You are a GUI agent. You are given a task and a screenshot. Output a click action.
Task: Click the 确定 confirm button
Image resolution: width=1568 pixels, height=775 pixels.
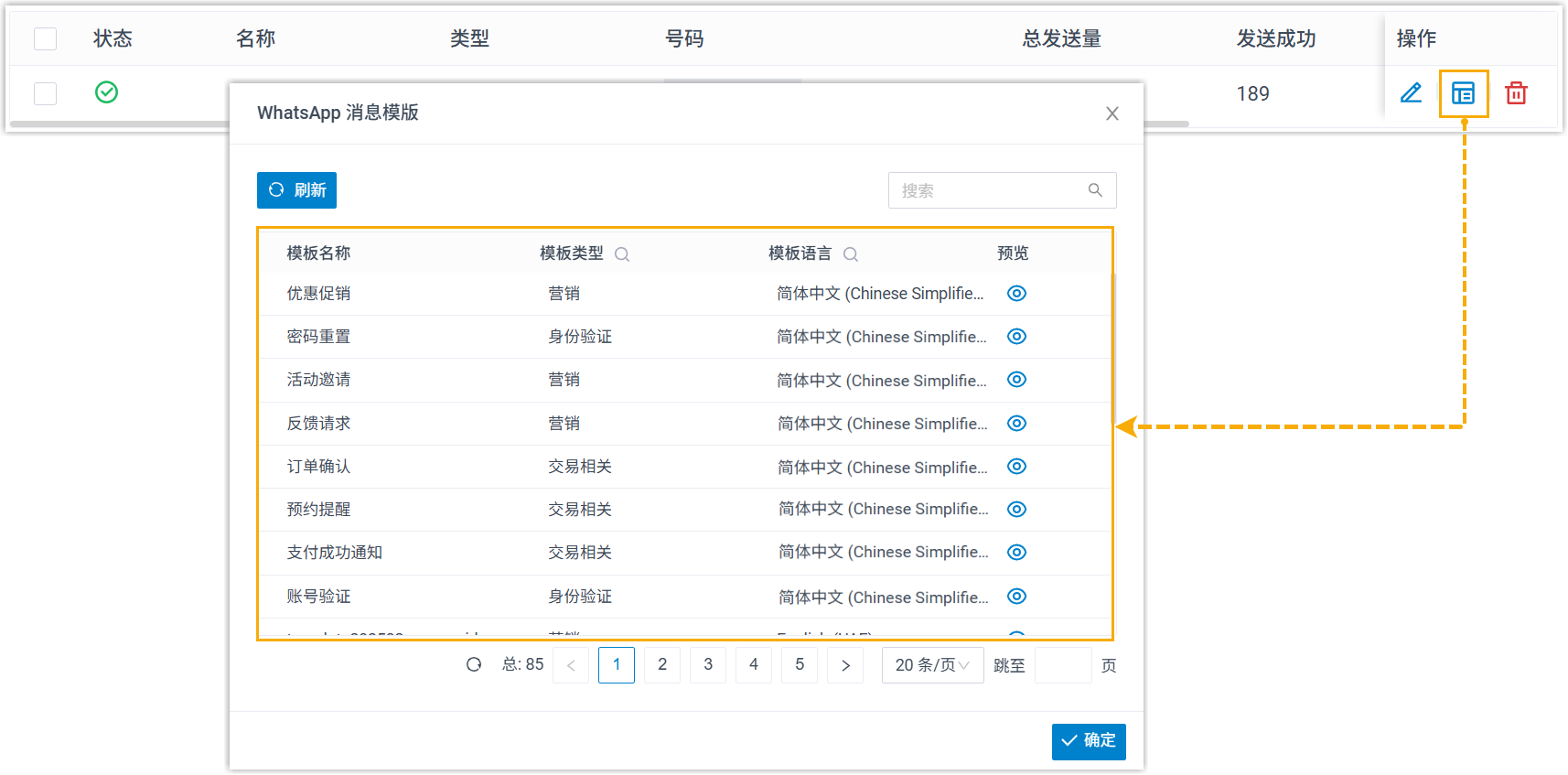click(x=1089, y=741)
